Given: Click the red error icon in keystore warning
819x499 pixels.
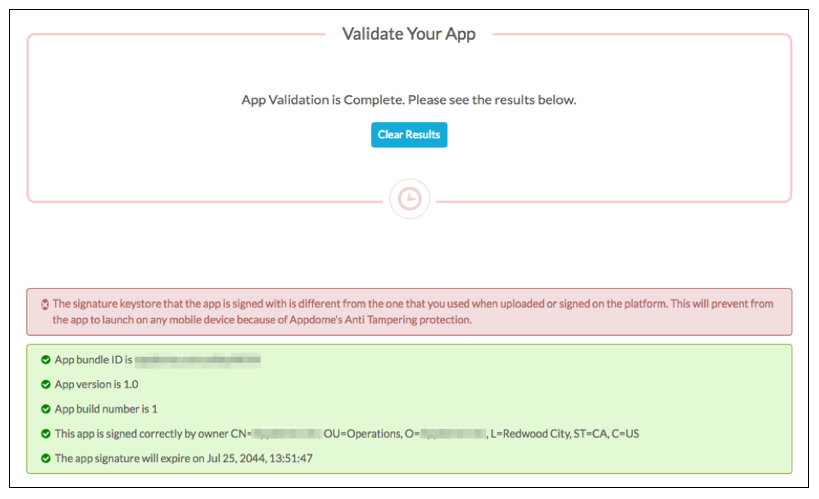Looking at the screenshot, I should [x=44, y=304].
